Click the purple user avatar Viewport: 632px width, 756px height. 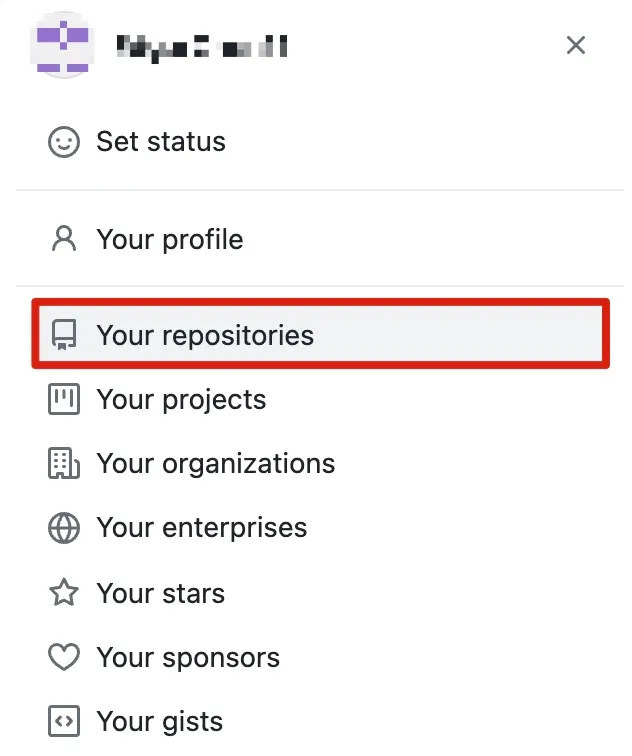[x=64, y=46]
